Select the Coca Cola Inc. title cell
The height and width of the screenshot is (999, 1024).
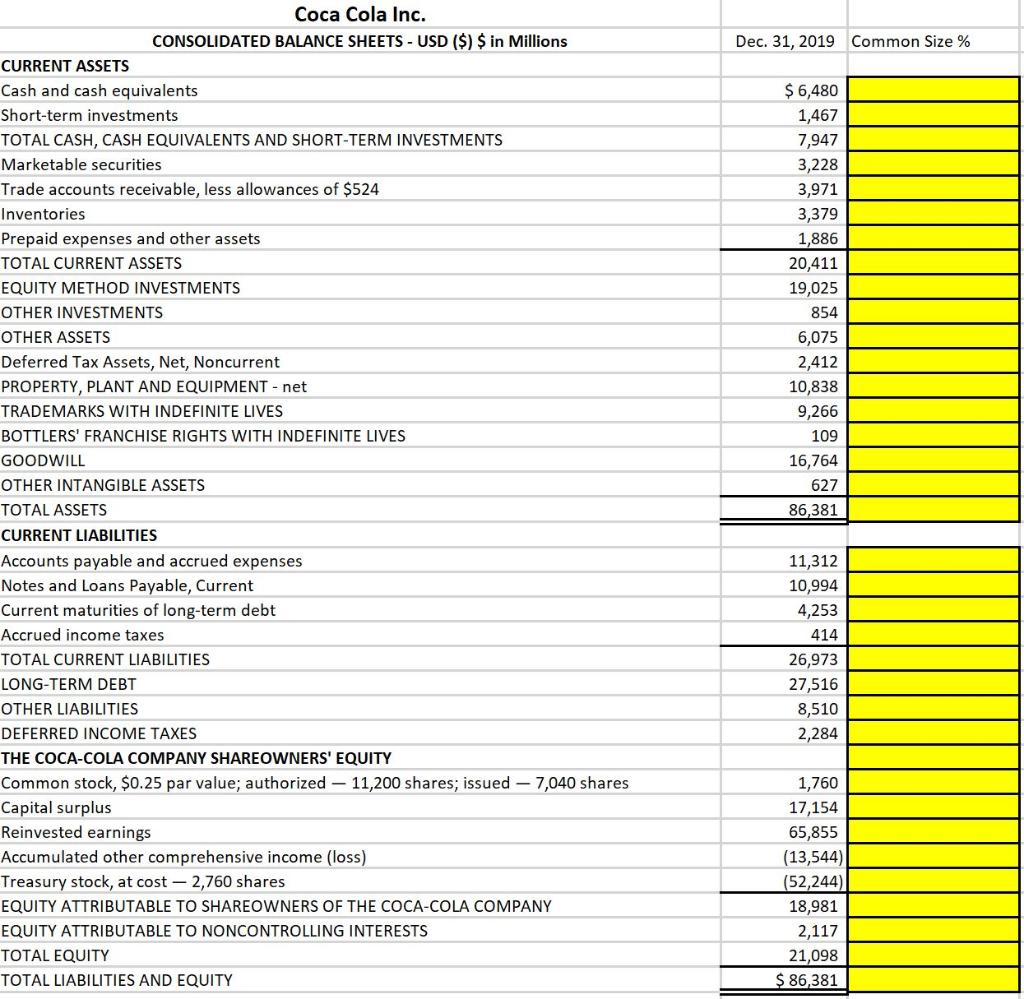click(x=358, y=15)
